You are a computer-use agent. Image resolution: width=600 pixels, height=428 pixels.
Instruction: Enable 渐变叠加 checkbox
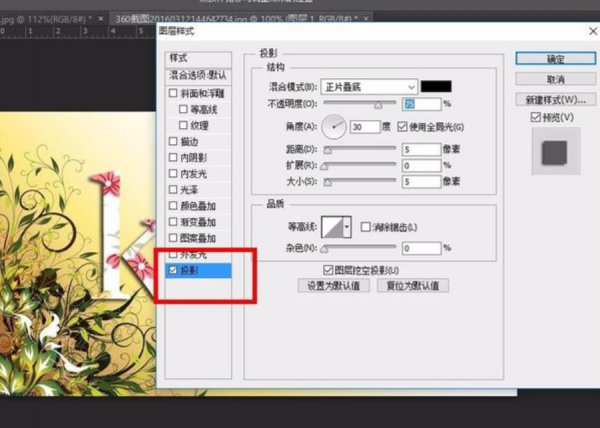pos(173,222)
